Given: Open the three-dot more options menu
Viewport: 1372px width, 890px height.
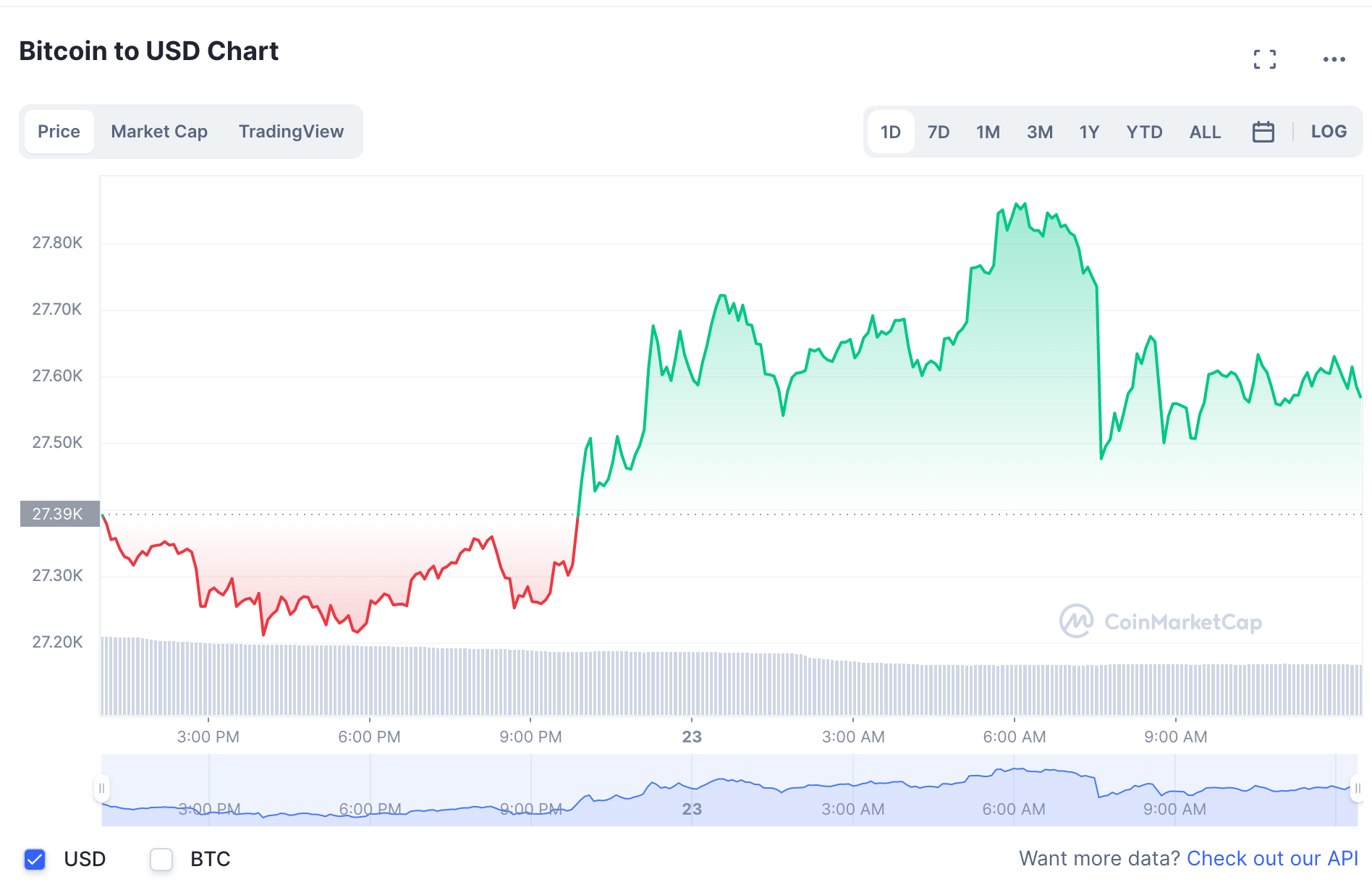Looking at the screenshot, I should click(1334, 59).
